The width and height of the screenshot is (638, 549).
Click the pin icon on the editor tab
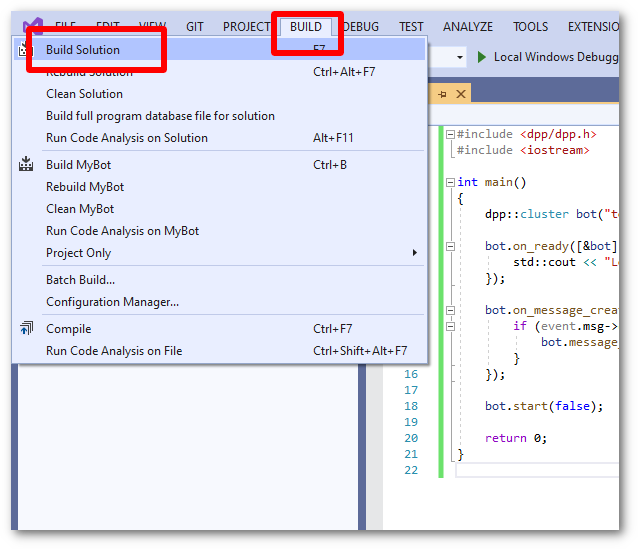[443, 94]
